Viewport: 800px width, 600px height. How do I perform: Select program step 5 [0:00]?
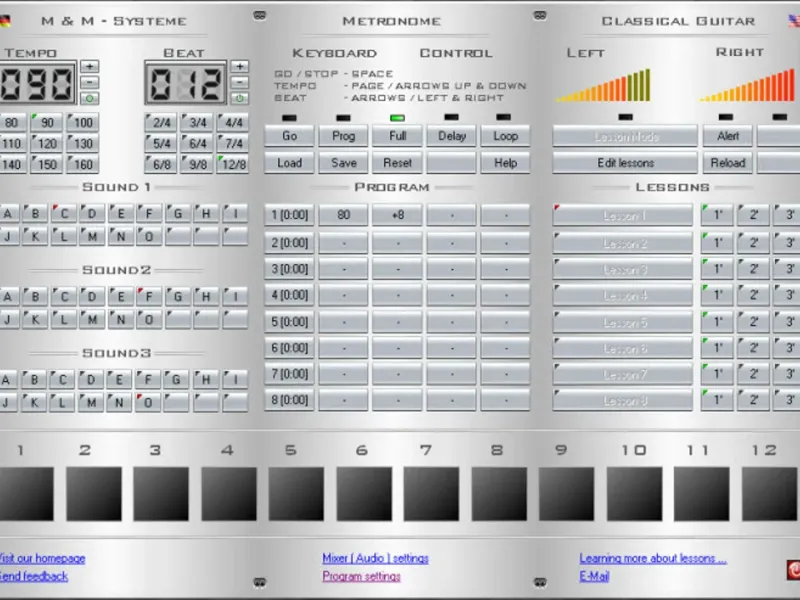tap(289, 322)
